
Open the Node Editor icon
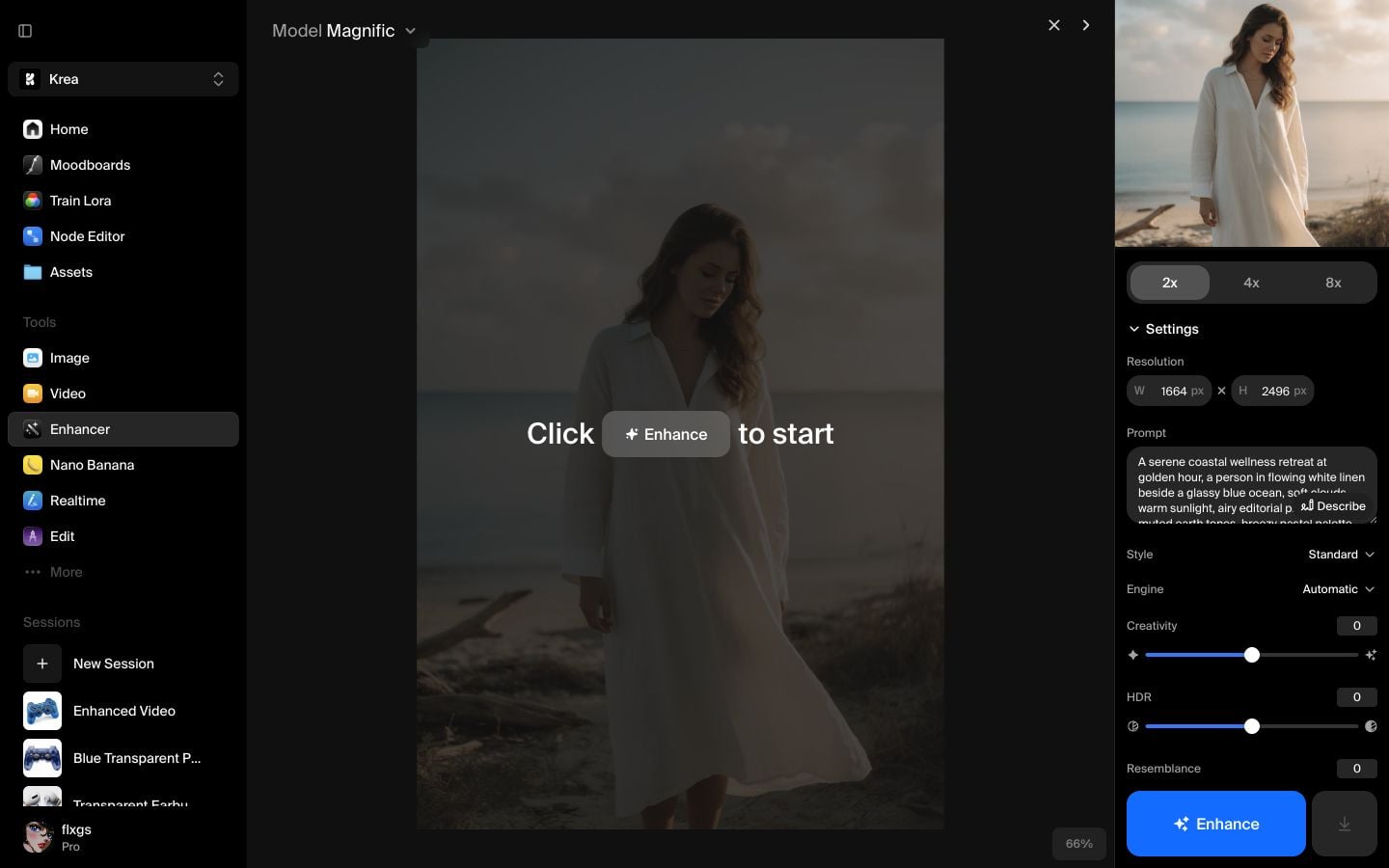(33, 236)
